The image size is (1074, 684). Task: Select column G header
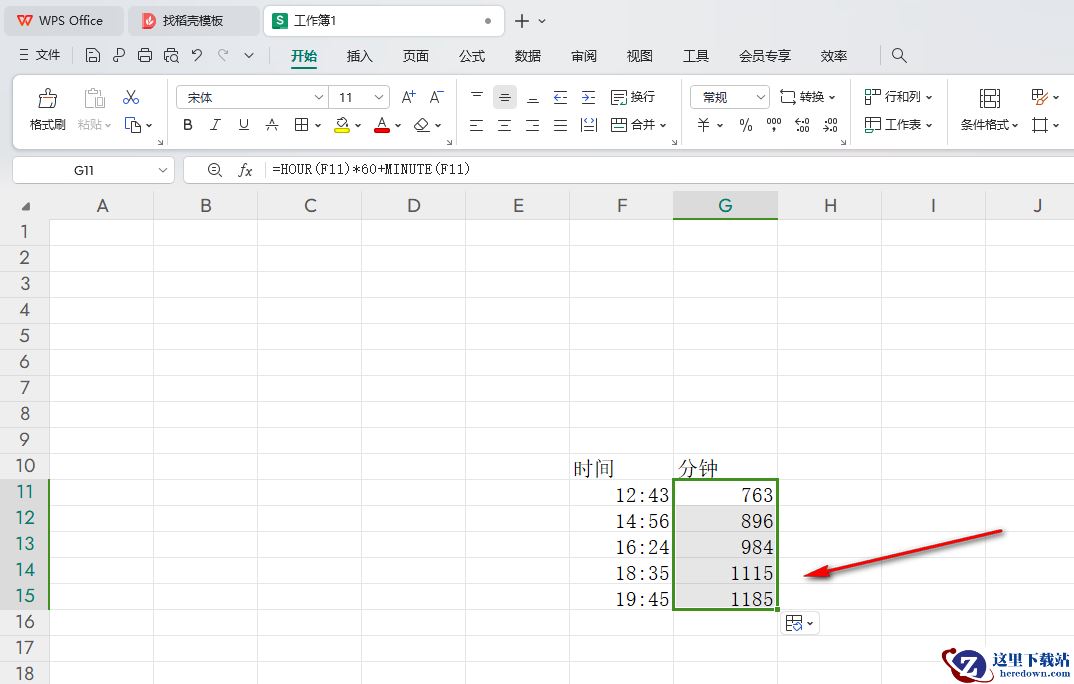725,205
